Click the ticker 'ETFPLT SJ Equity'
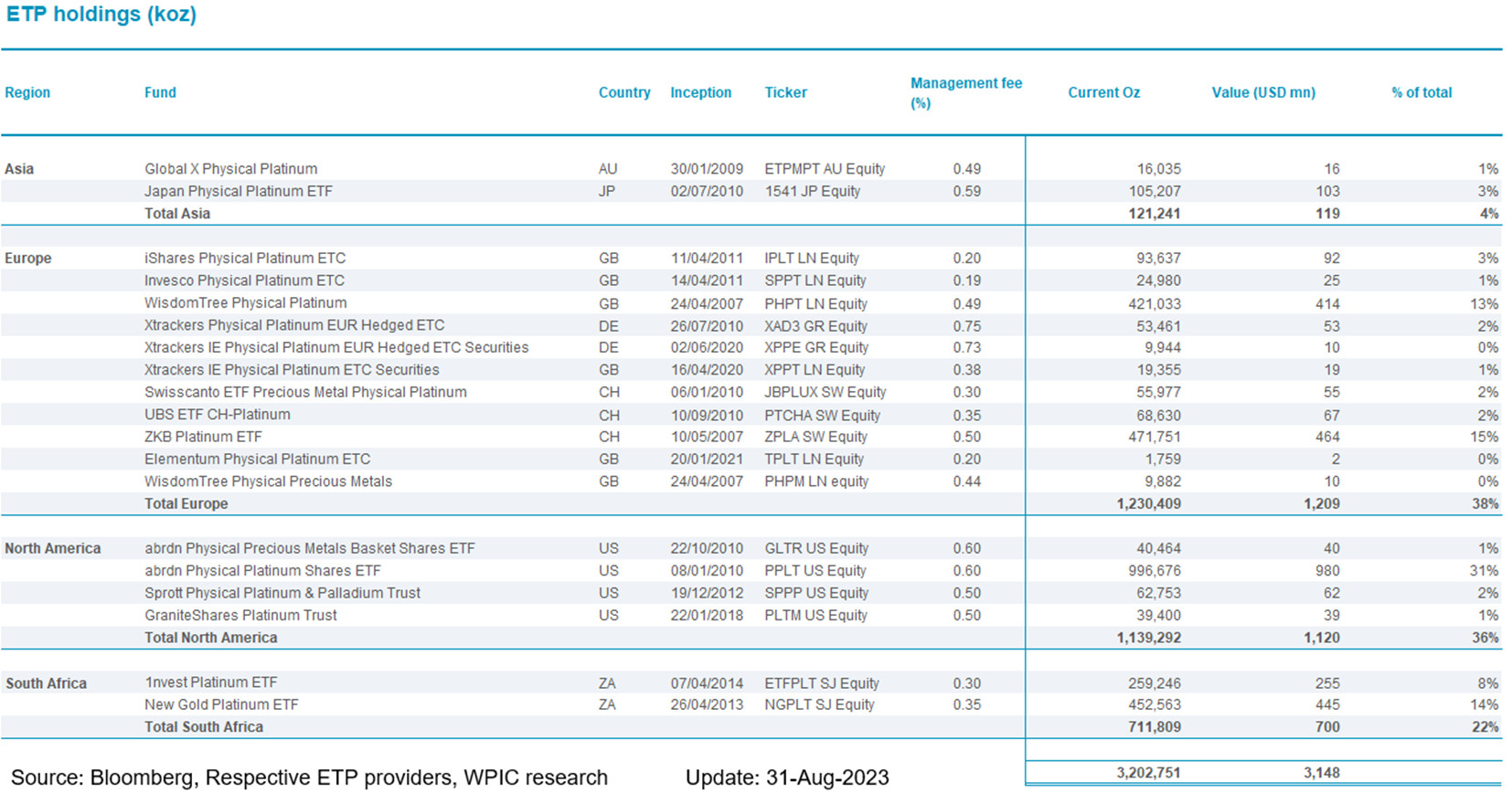Screen dimensions: 1512x793 [x=822, y=683]
